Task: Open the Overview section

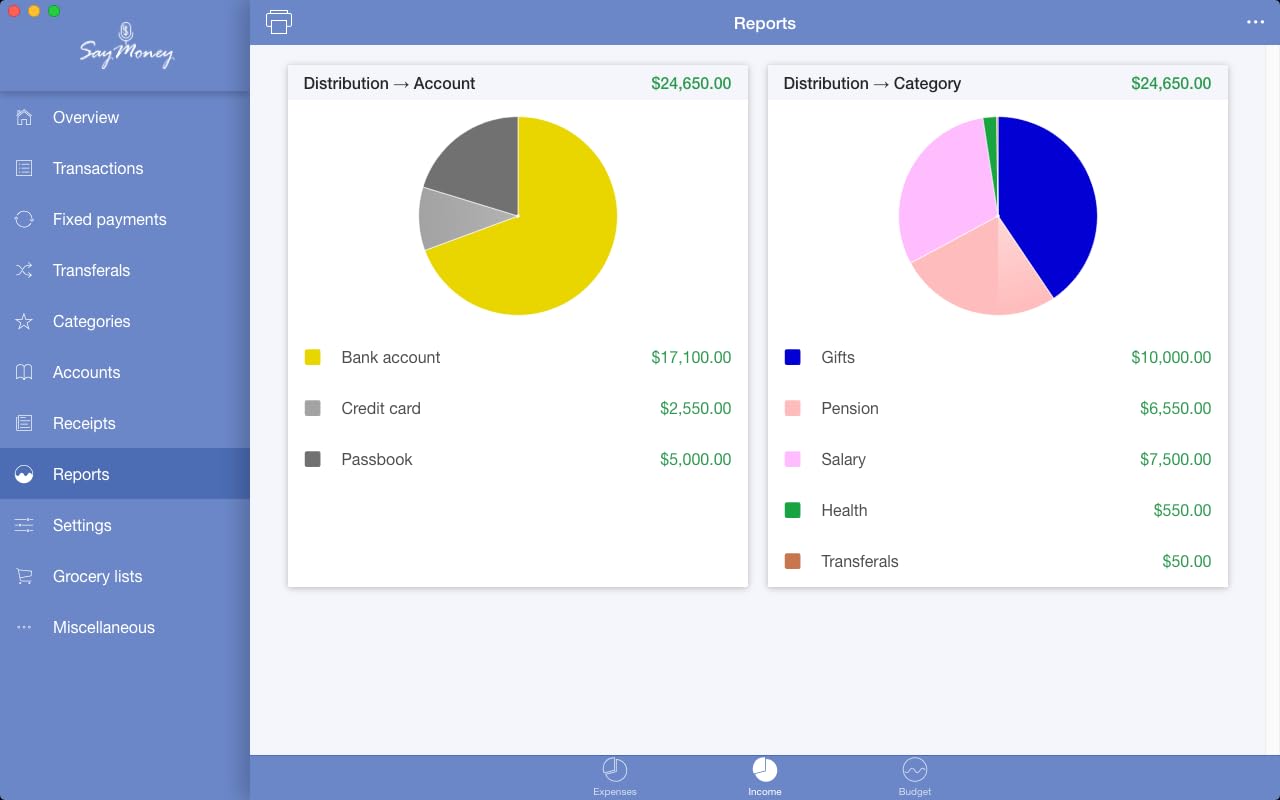Action: (125, 117)
